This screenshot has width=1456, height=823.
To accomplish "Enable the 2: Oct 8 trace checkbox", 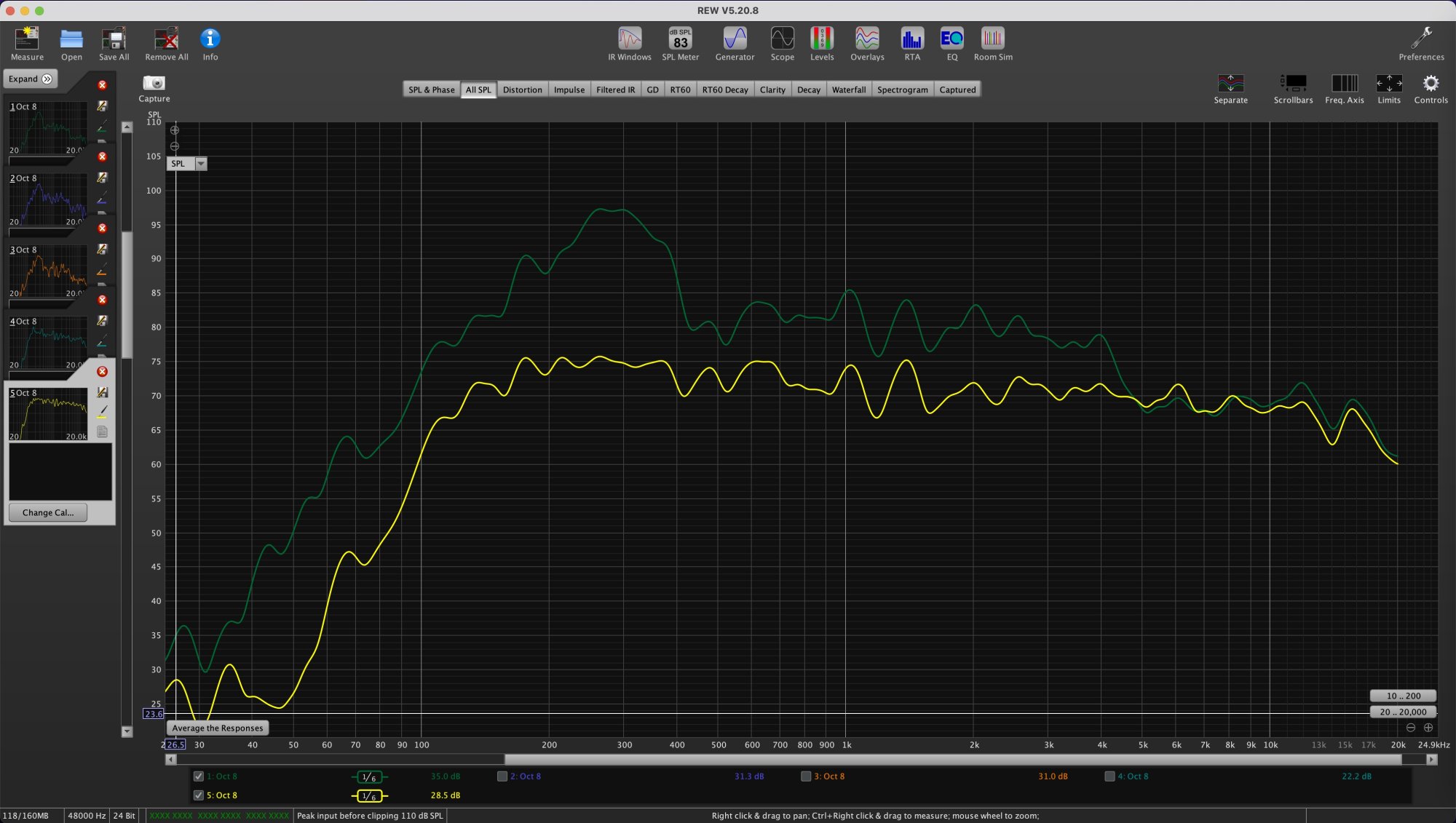I will [502, 776].
